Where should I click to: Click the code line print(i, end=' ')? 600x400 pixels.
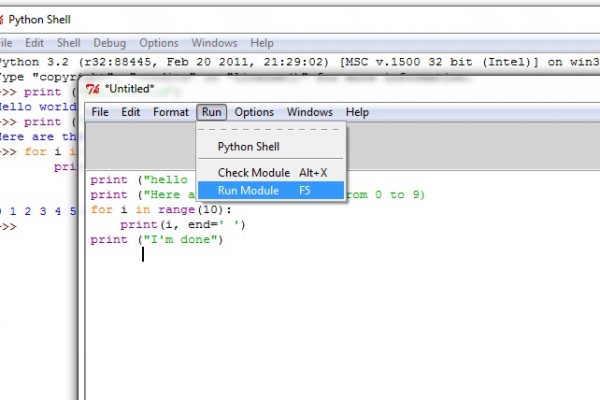click(183, 225)
